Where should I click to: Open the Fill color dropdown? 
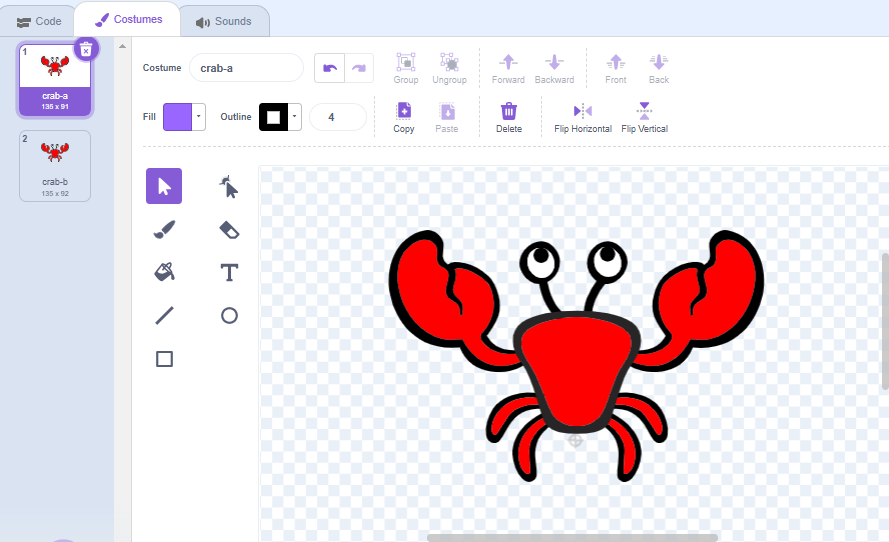[x=199, y=117]
